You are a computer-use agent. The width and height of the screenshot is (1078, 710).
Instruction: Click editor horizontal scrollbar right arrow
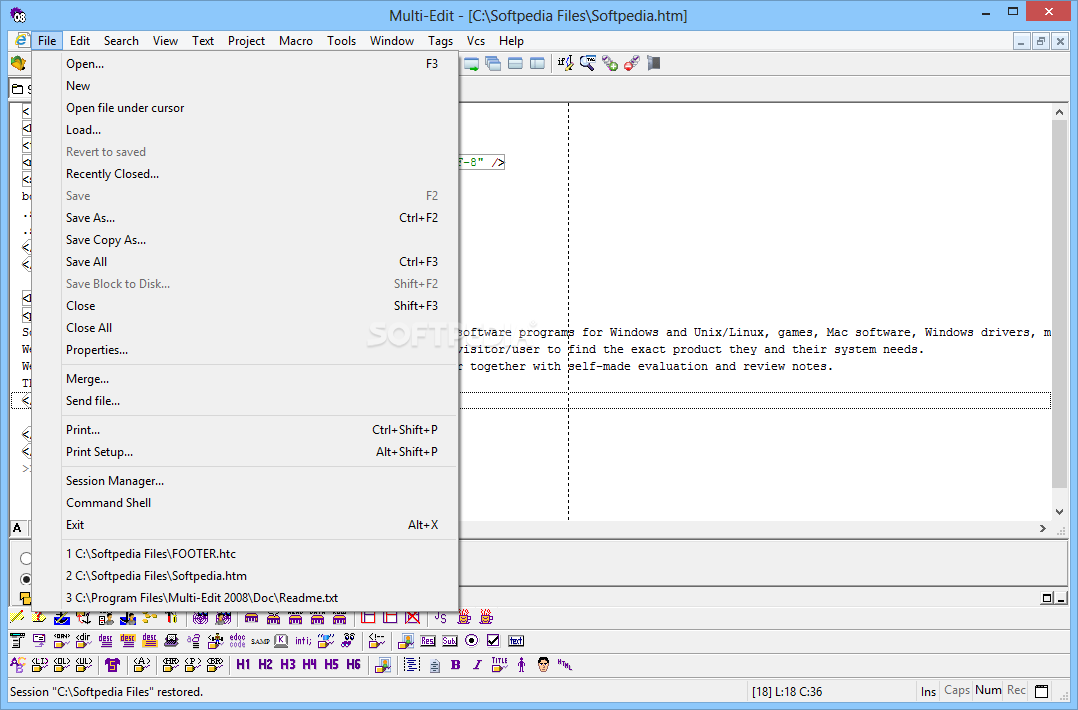(1043, 529)
